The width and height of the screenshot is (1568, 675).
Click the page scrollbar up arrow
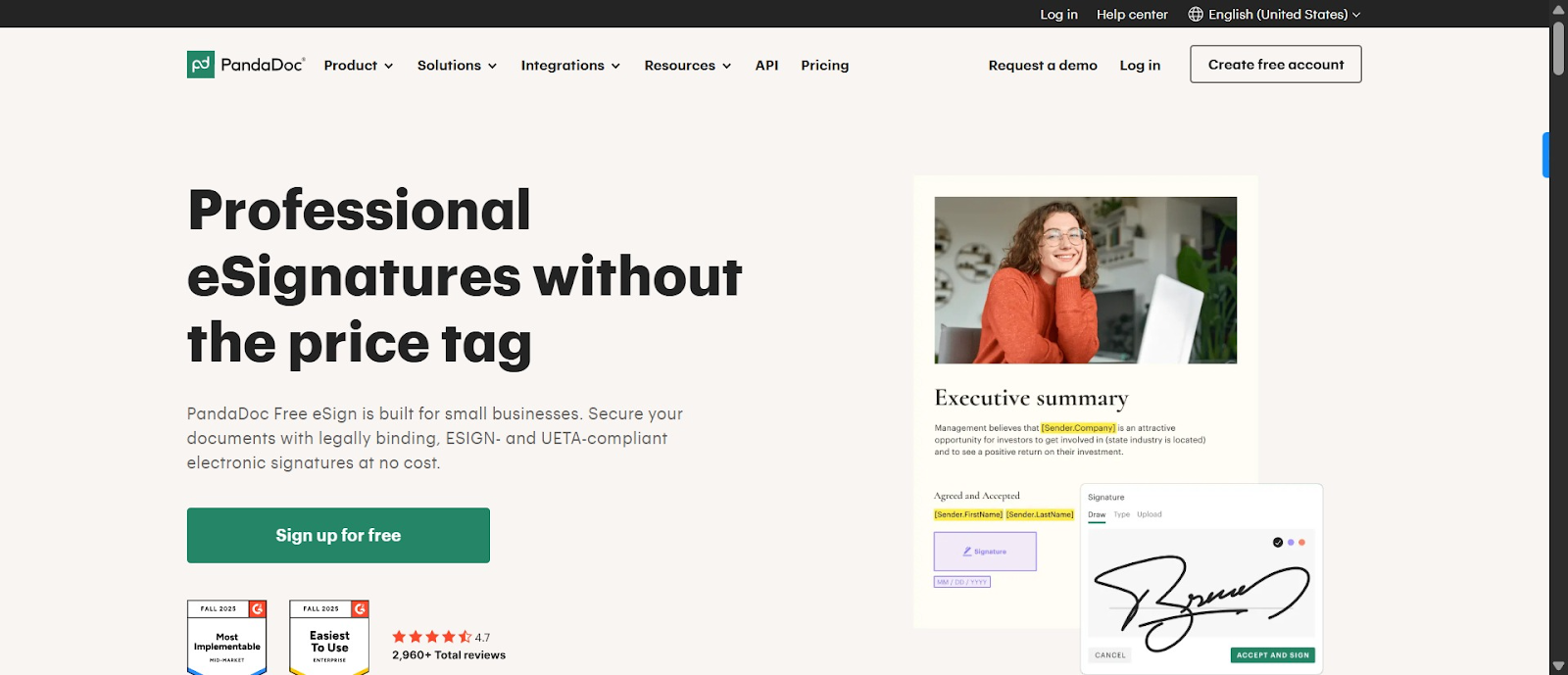tap(1558, 9)
